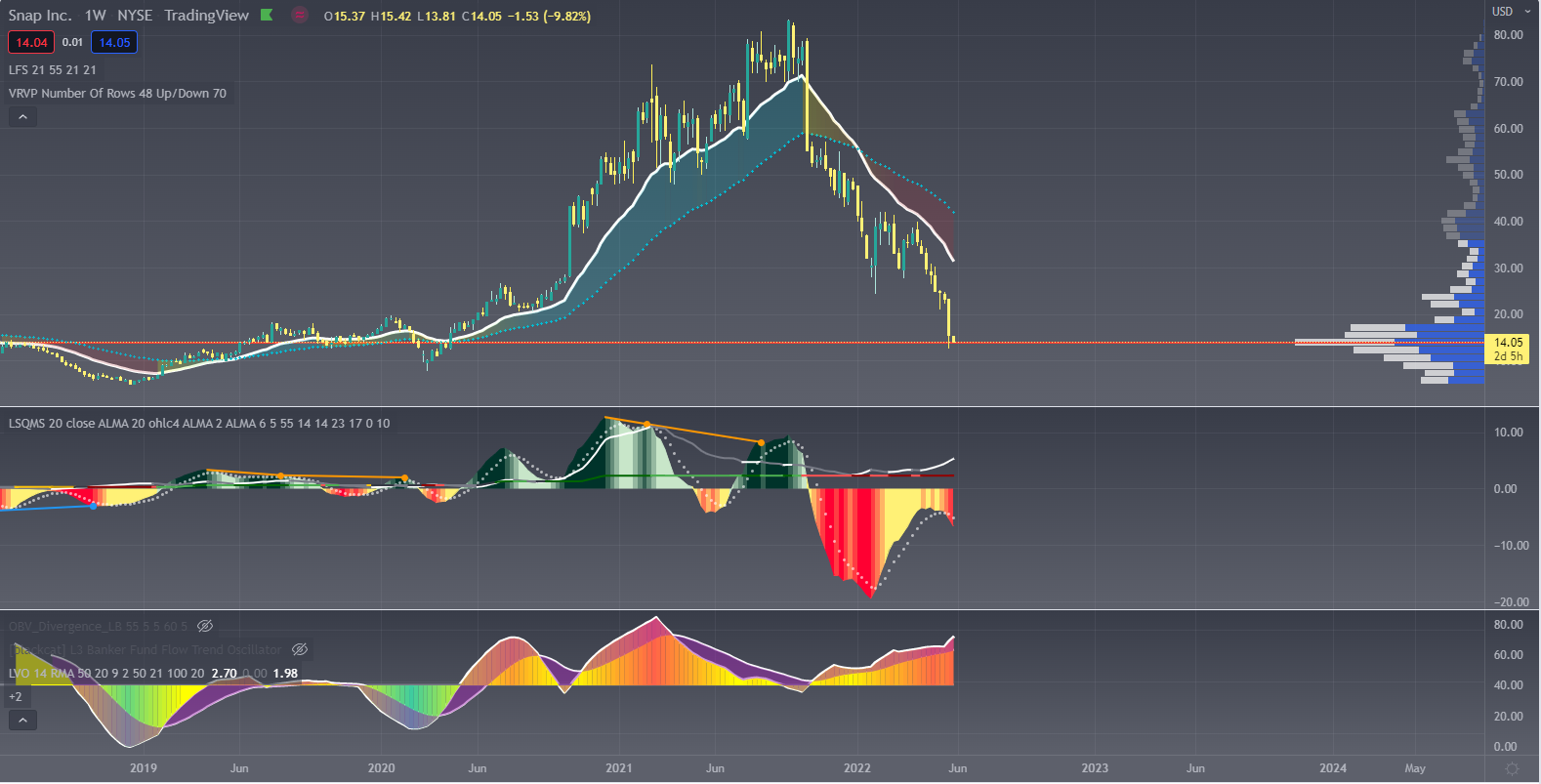Click the 14.05 blue buy price button
Screen dimensions: 1541x784
click(114, 42)
